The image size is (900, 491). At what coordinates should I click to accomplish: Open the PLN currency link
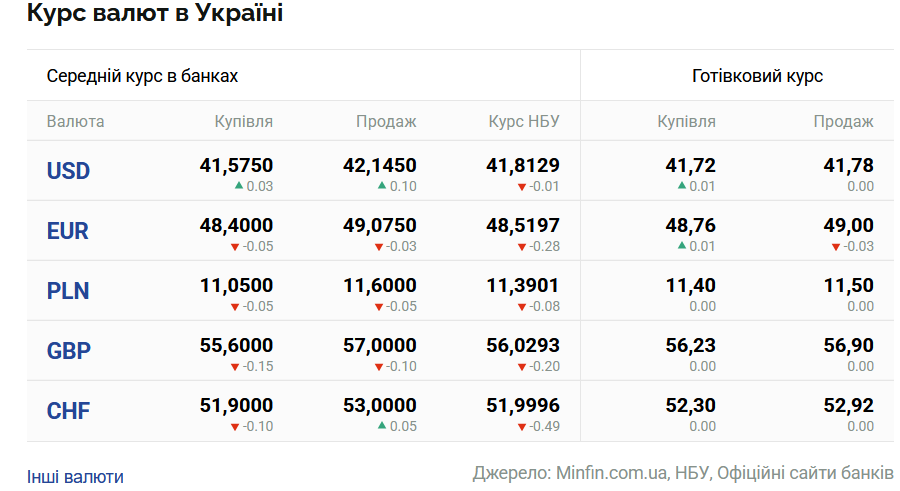tap(68, 291)
